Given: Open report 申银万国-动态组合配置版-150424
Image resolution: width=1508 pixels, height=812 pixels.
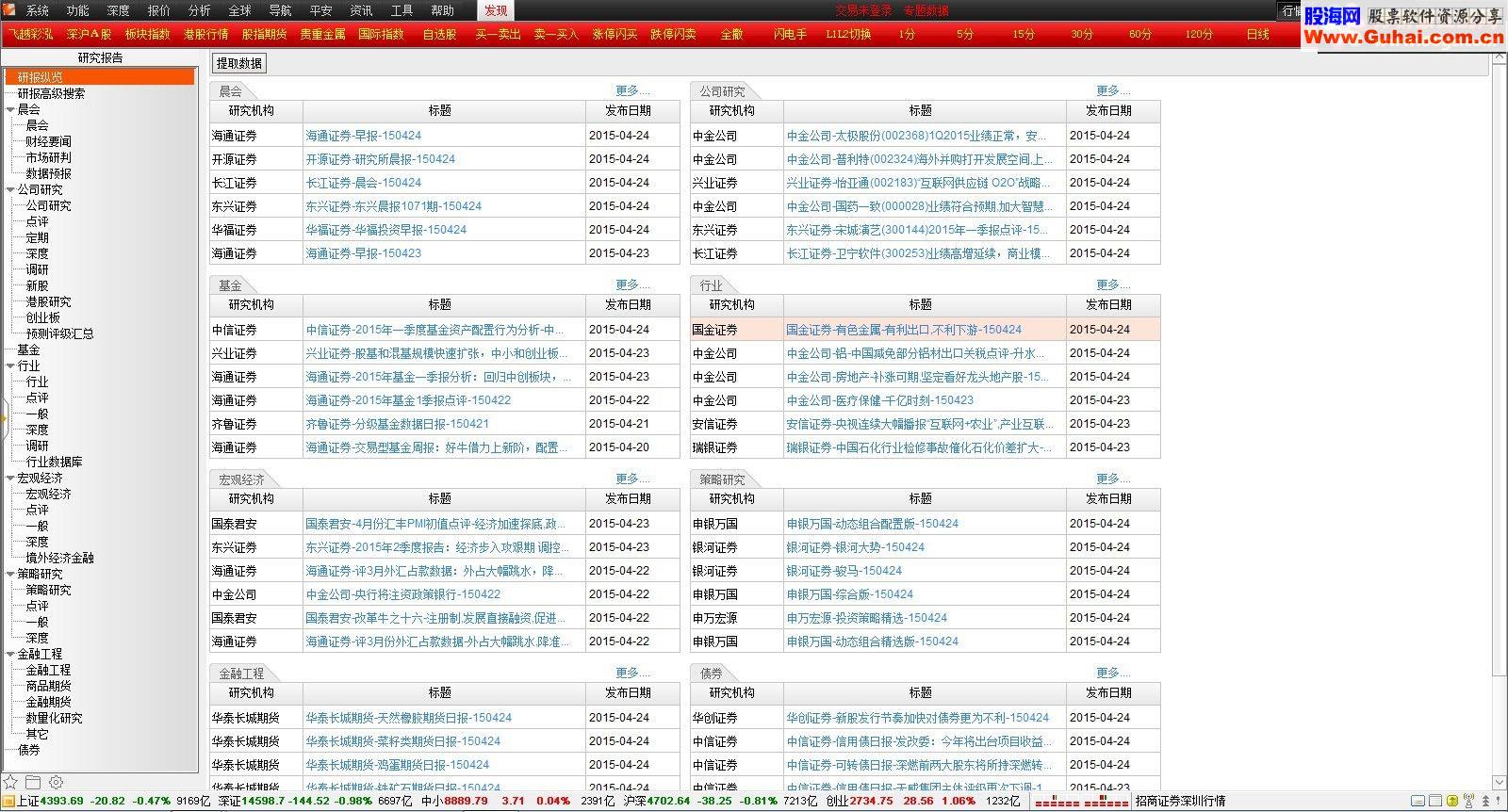Looking at the screenshot, I should [x=873, y=524].
